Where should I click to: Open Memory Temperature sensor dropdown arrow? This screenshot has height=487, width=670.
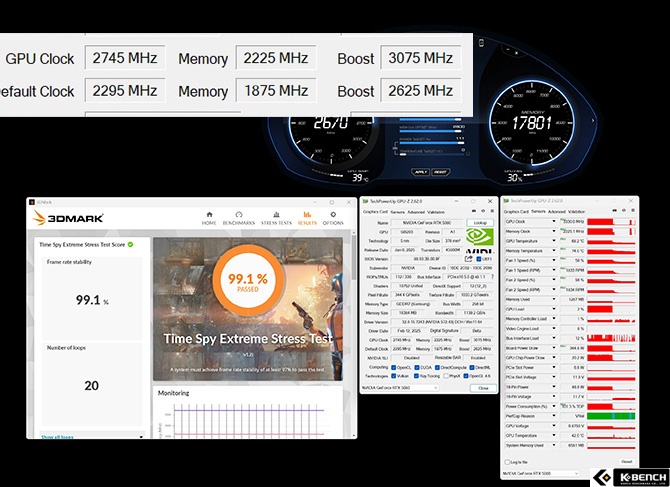554,251
